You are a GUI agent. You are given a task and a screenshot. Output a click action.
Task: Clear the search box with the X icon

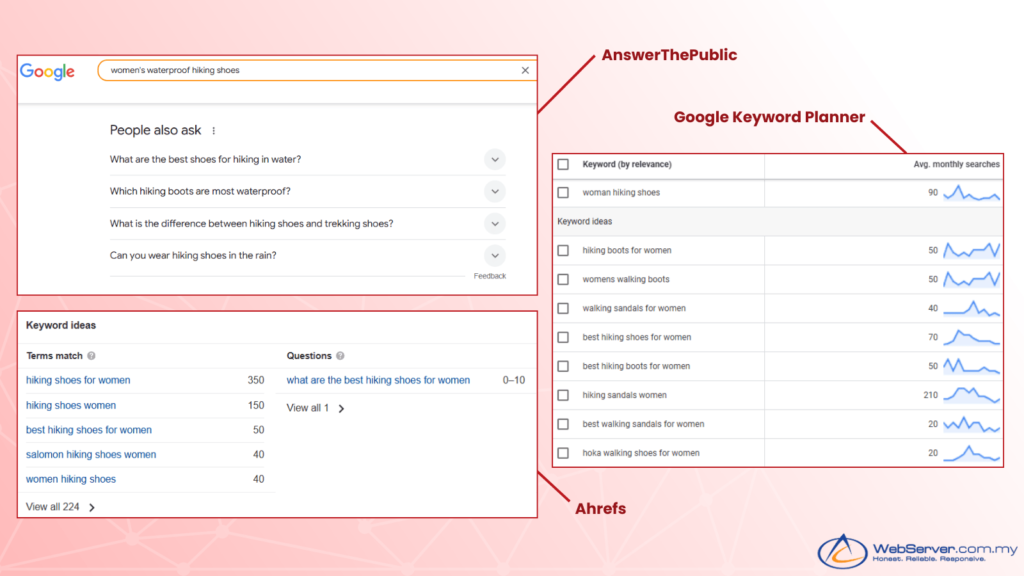(525, 71)
